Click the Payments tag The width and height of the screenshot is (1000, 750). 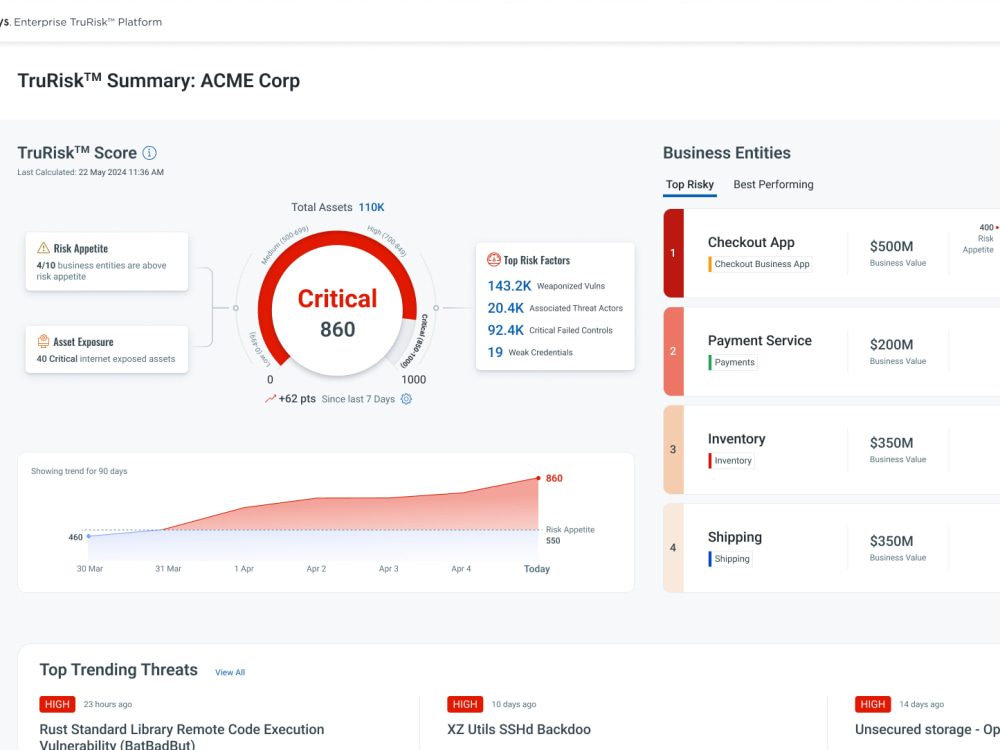coord(733,362)
